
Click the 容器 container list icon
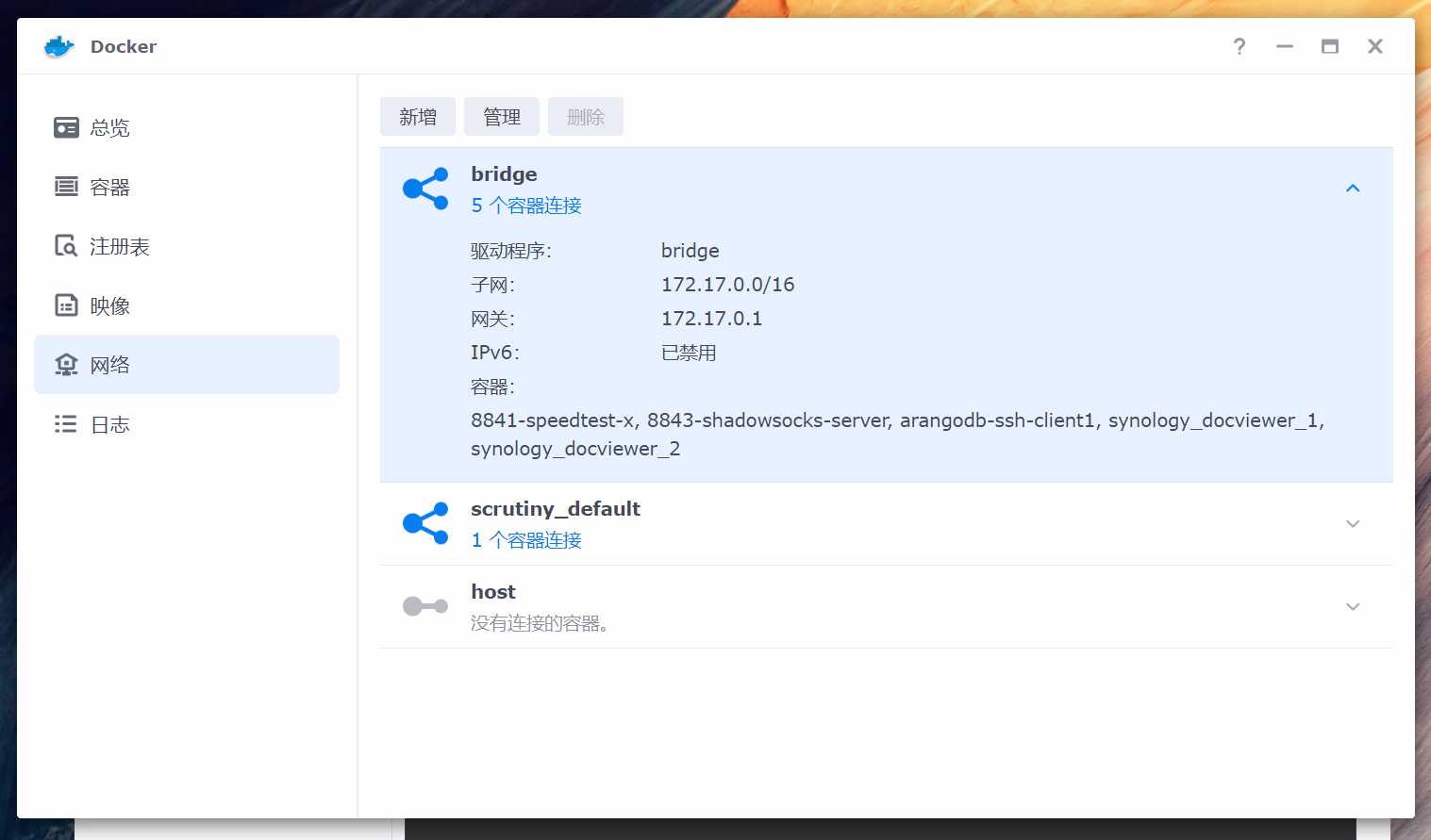click(66, 187)
